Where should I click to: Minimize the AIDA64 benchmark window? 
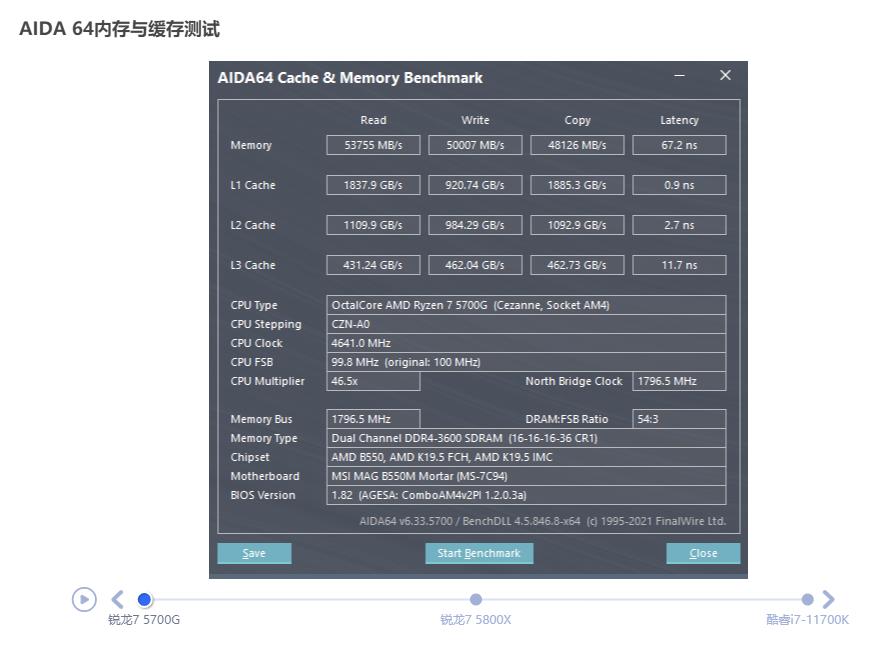(679, 75)
